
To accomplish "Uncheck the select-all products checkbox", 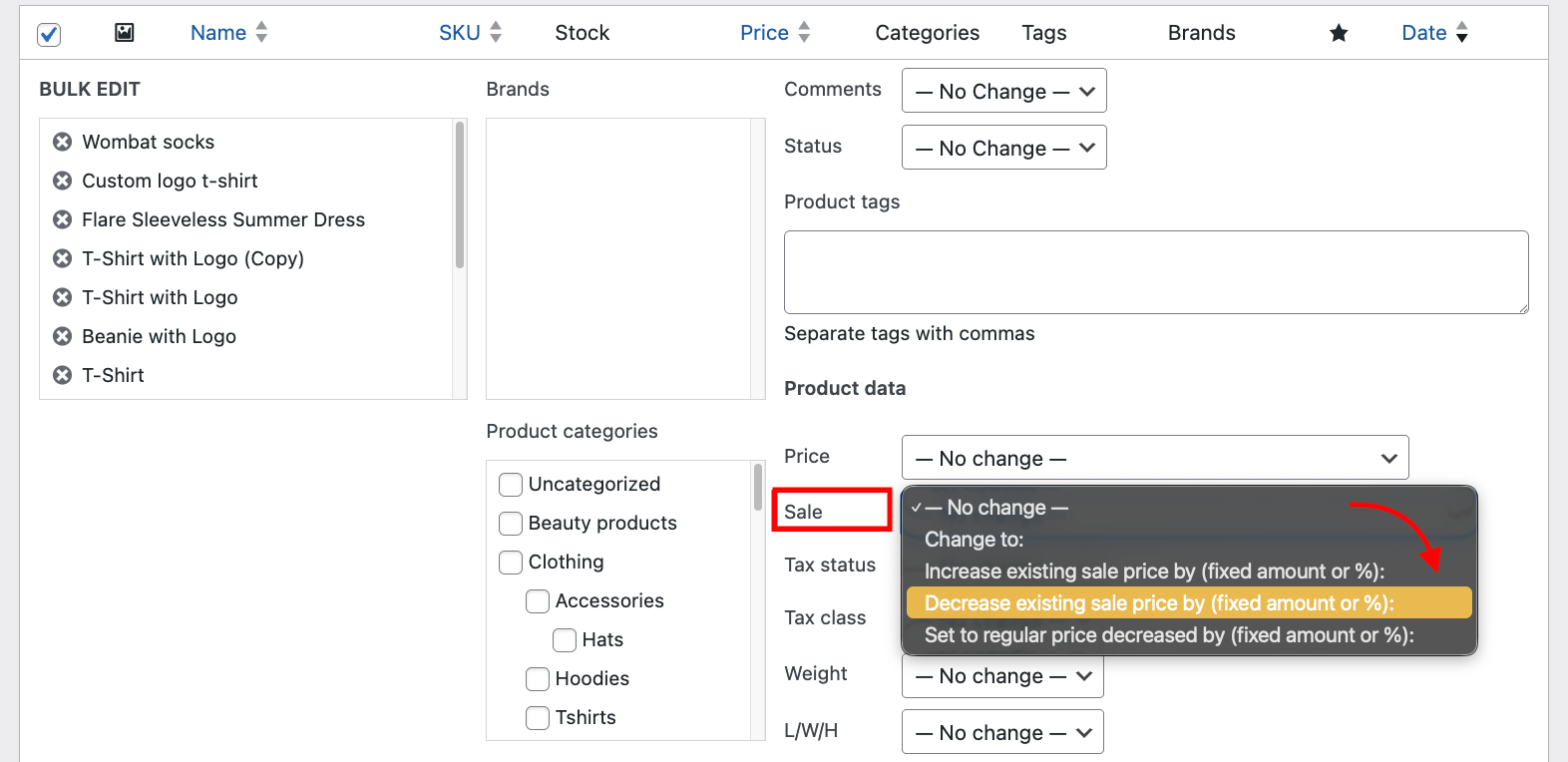I will tap(49, 34).
